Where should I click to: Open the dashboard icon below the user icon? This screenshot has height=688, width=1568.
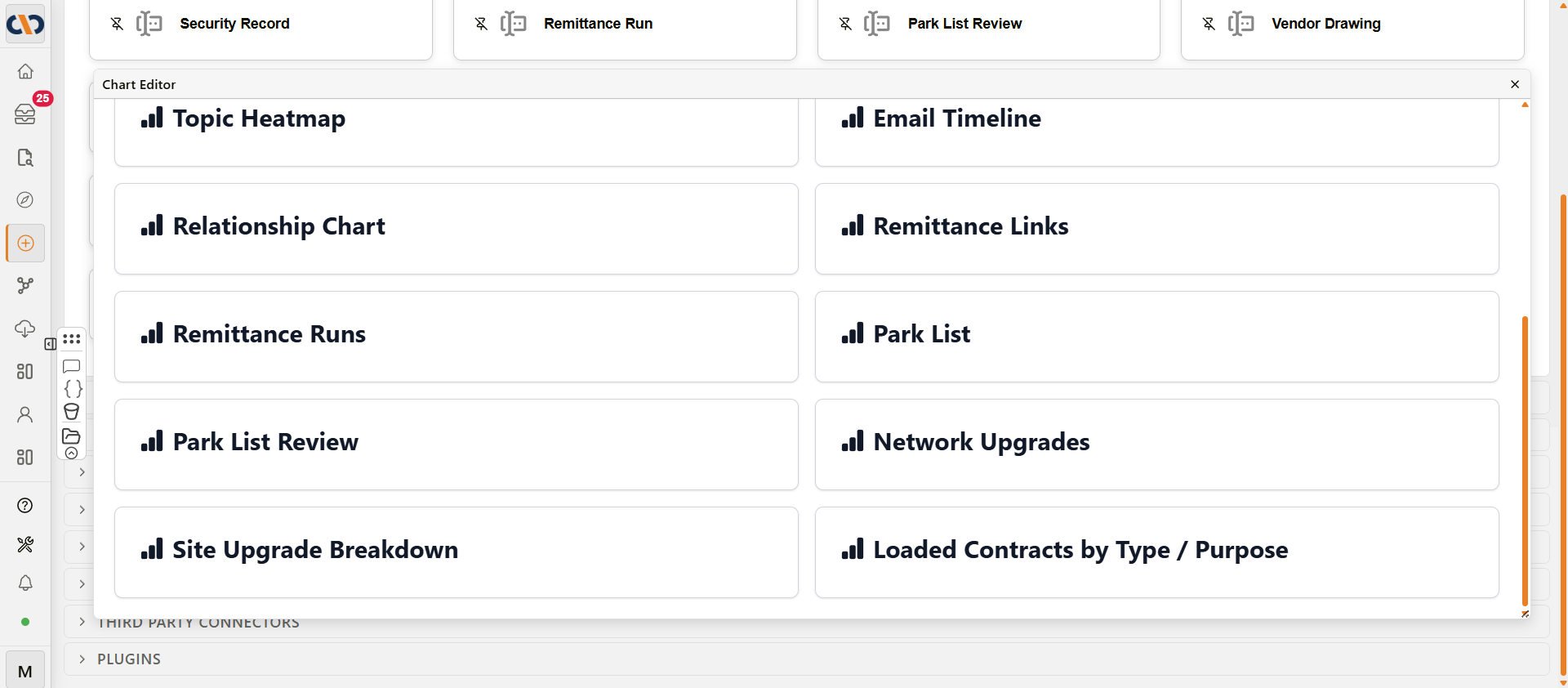25,458
